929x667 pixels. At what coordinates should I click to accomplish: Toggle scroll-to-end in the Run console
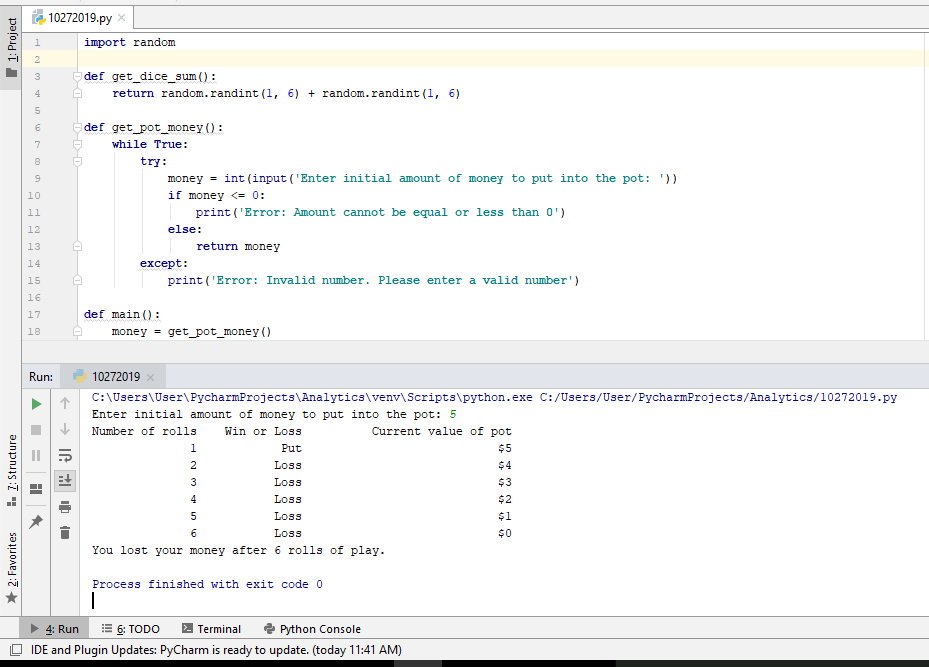65,480
